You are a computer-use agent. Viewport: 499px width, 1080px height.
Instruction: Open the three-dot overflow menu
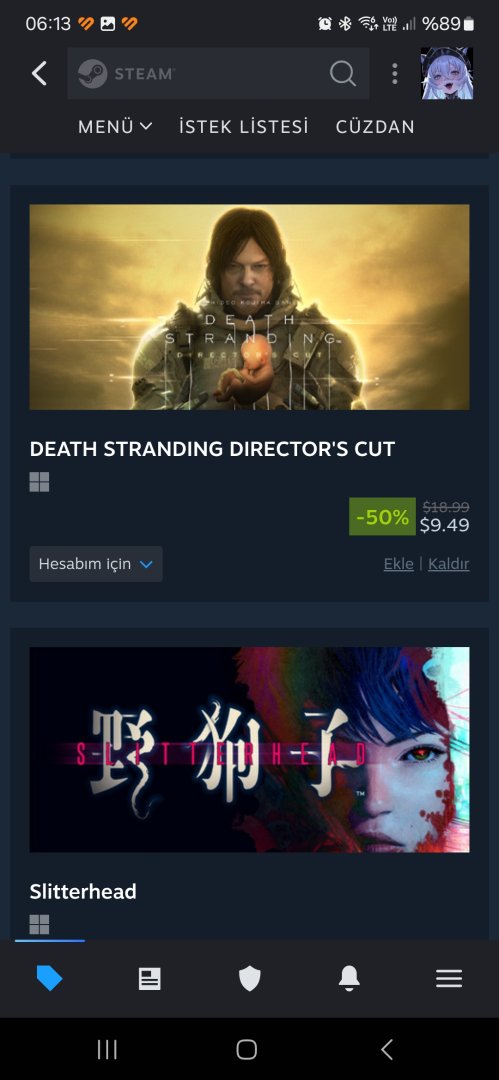tap(394, 73)
